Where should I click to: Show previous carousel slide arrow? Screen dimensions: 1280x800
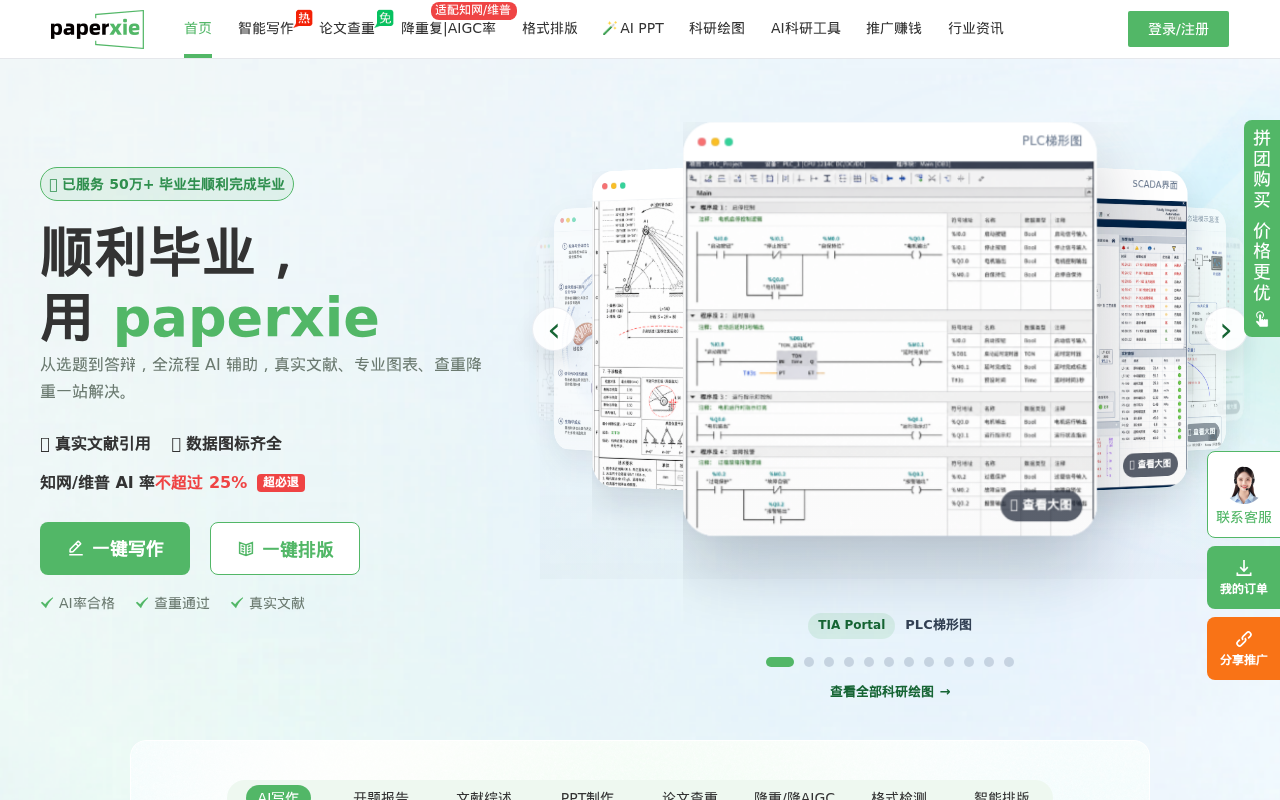pos(554,329)
